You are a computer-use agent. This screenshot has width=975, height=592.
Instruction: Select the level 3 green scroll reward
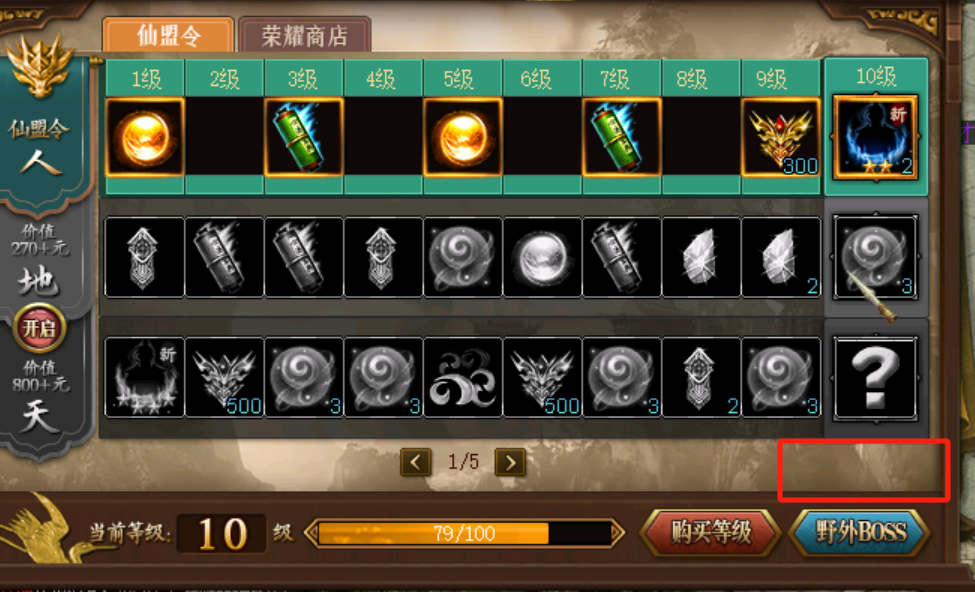pyautogui.click(x=303, y=137)
